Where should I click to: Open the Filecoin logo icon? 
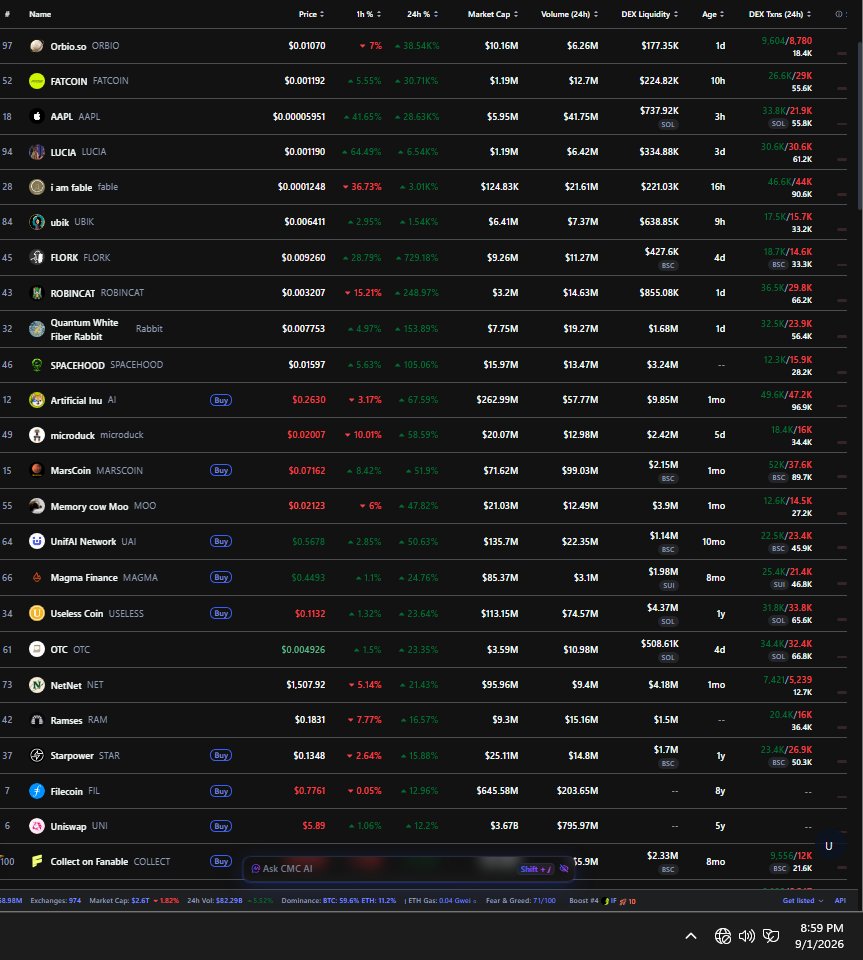(37, 790)
